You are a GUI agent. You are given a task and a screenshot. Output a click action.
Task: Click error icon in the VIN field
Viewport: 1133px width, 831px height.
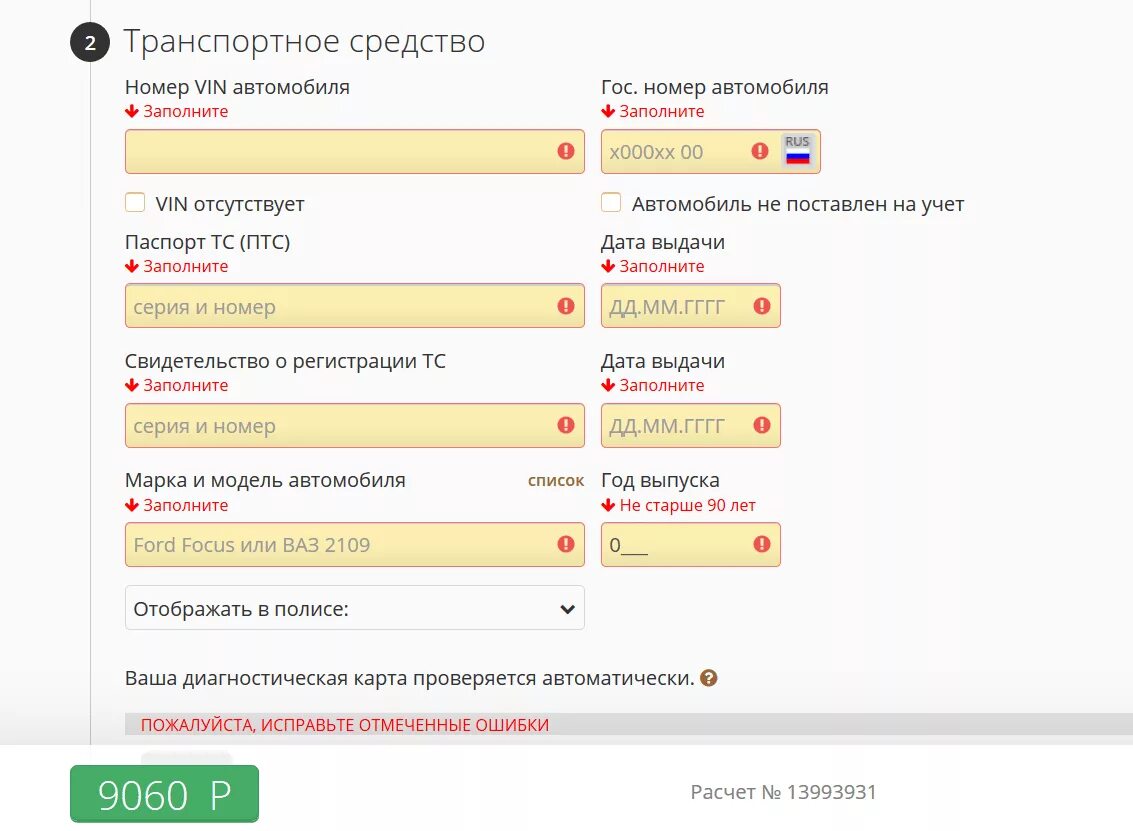point(566,151)
